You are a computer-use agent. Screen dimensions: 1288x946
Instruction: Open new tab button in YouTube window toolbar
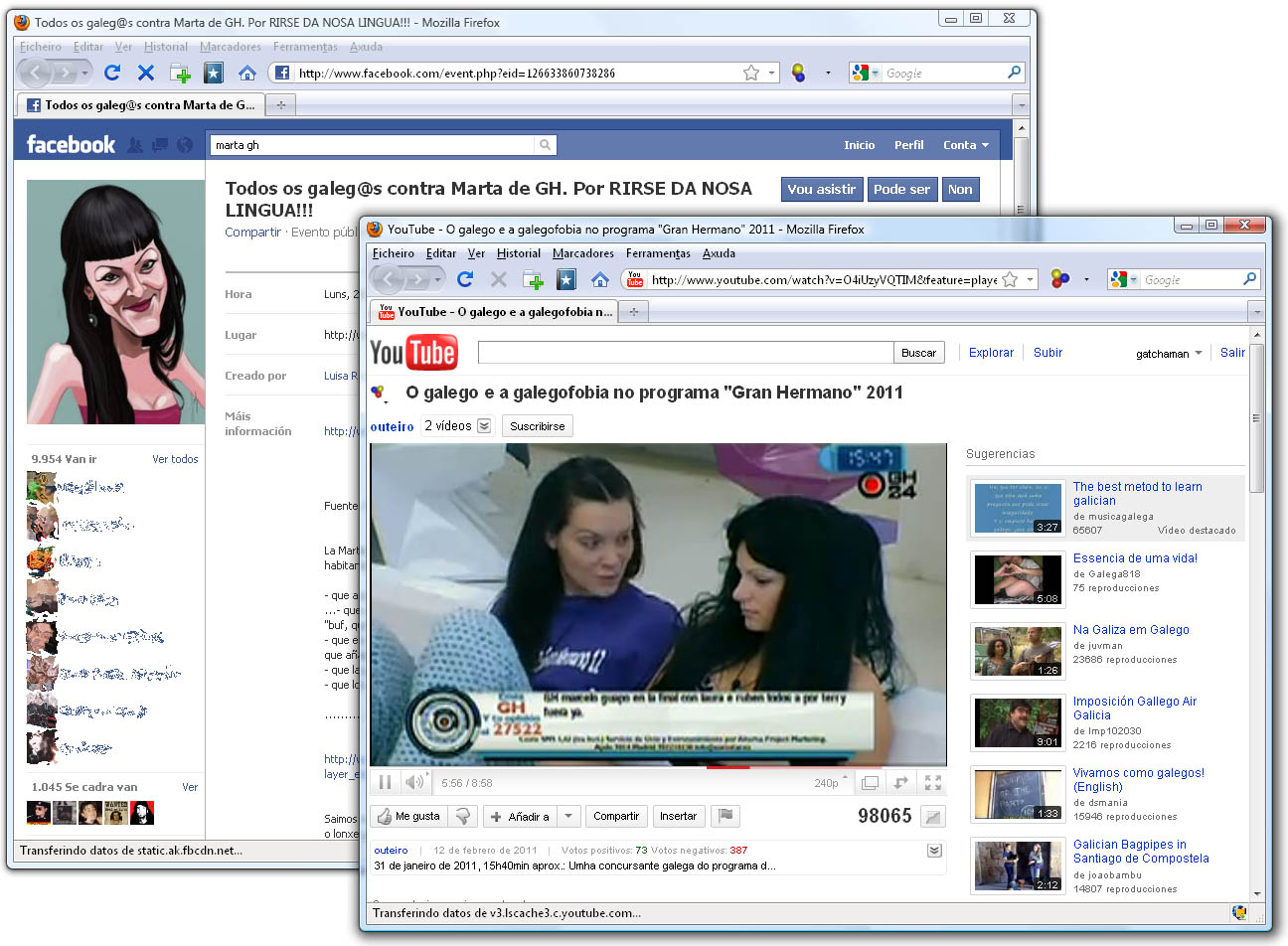pos(533,280)
